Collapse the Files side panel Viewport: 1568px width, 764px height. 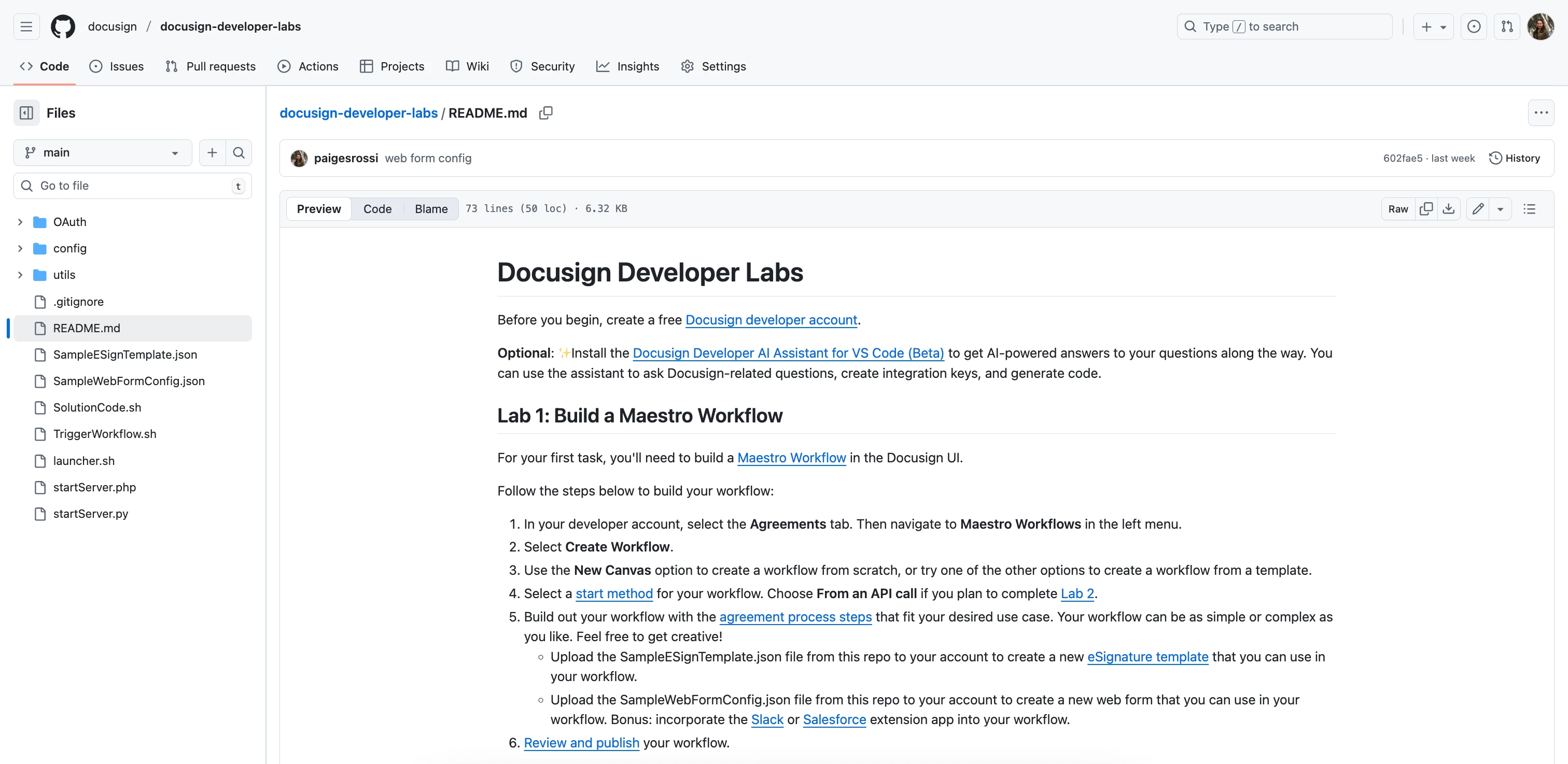[27, 113]
